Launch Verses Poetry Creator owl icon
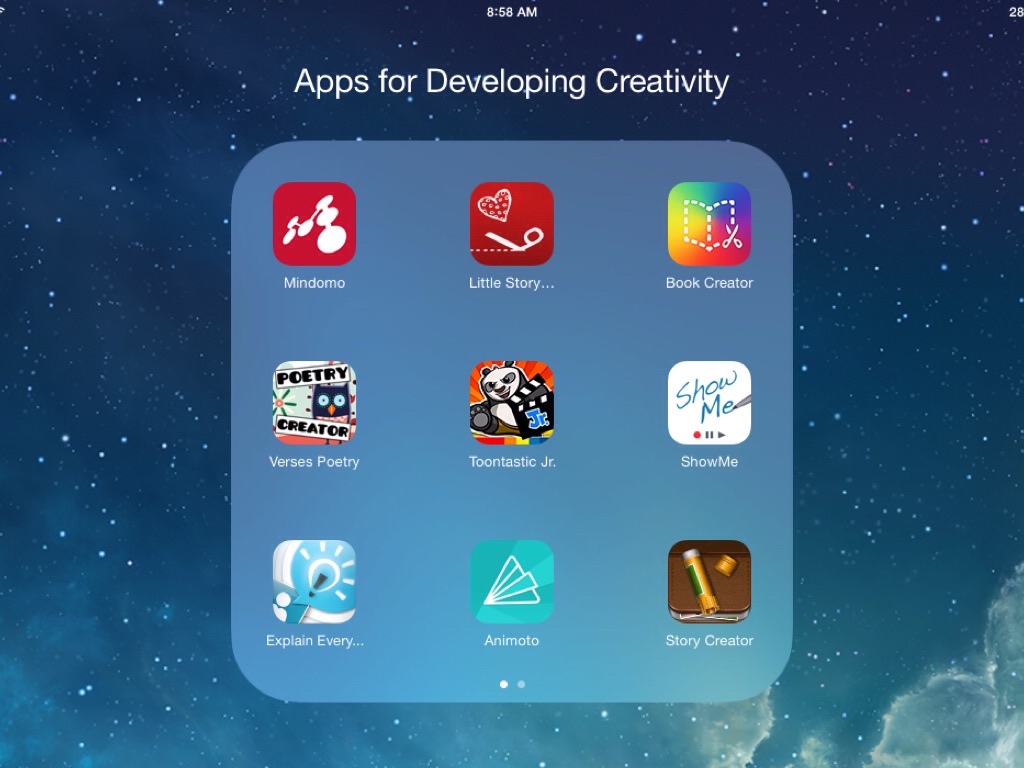Viewport: 1024px width, 768px height. 314,402
